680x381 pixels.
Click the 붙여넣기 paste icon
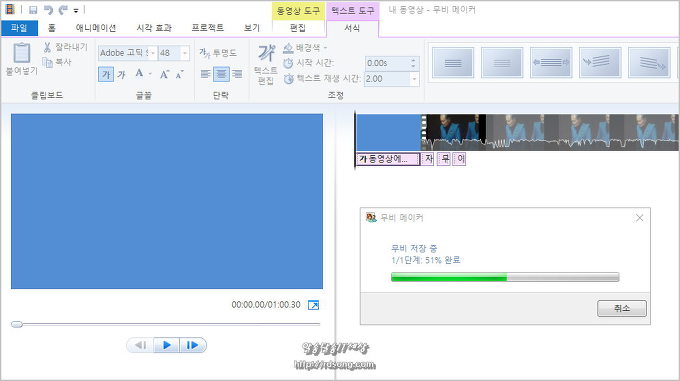tap(21, 54)
